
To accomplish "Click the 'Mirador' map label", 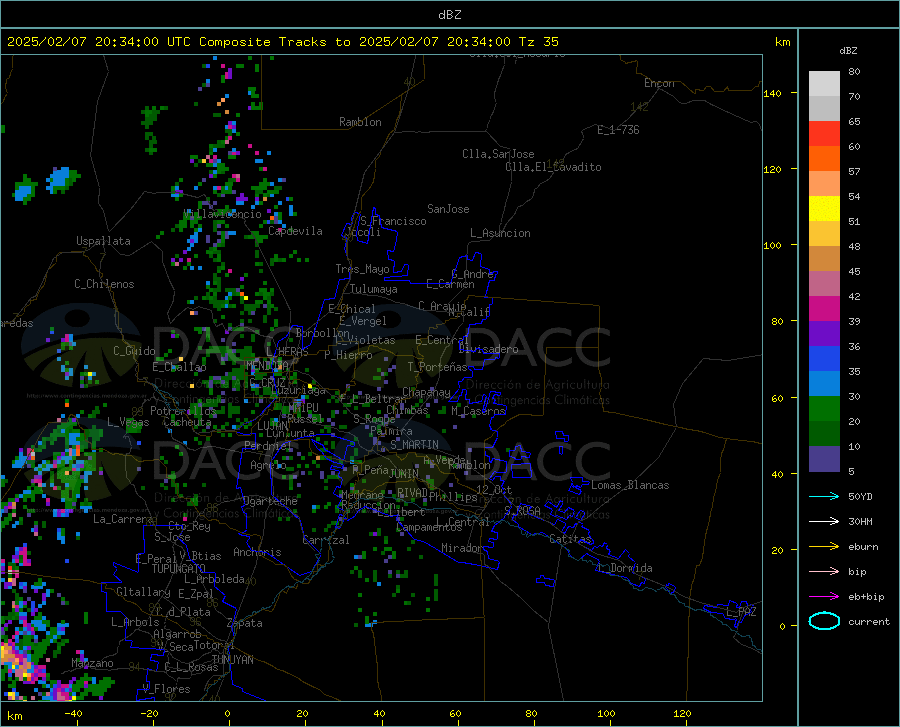I will coord(462,548).
